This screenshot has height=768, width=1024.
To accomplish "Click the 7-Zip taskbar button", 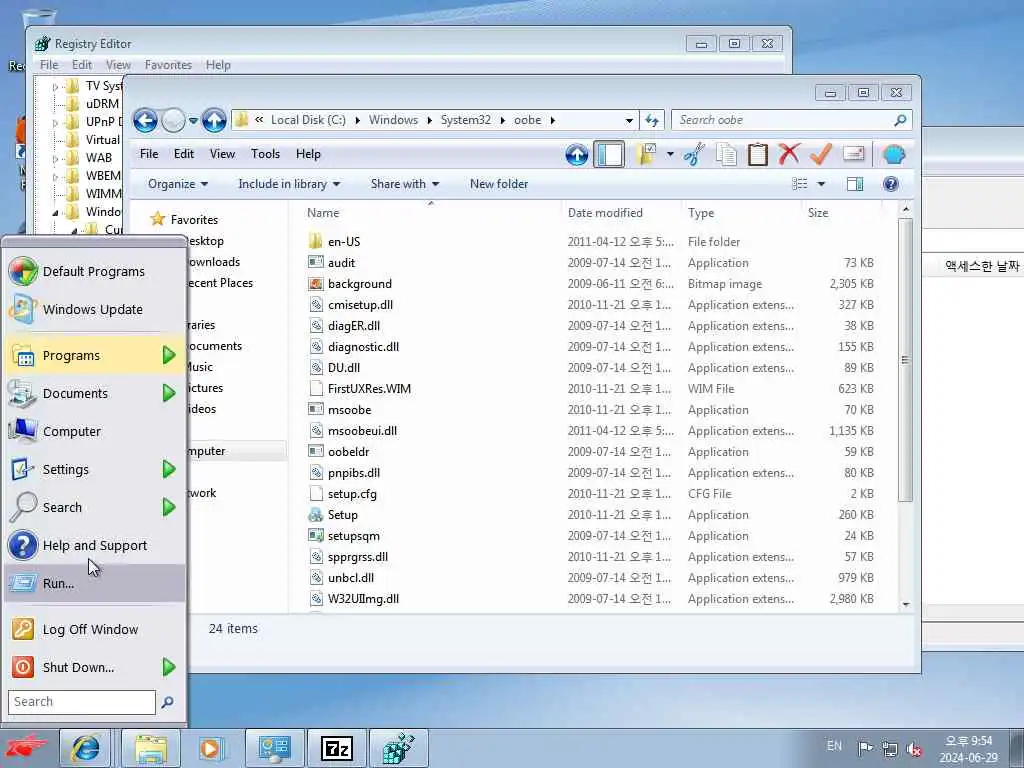I will pyautogui.click(x=337, y=748).
